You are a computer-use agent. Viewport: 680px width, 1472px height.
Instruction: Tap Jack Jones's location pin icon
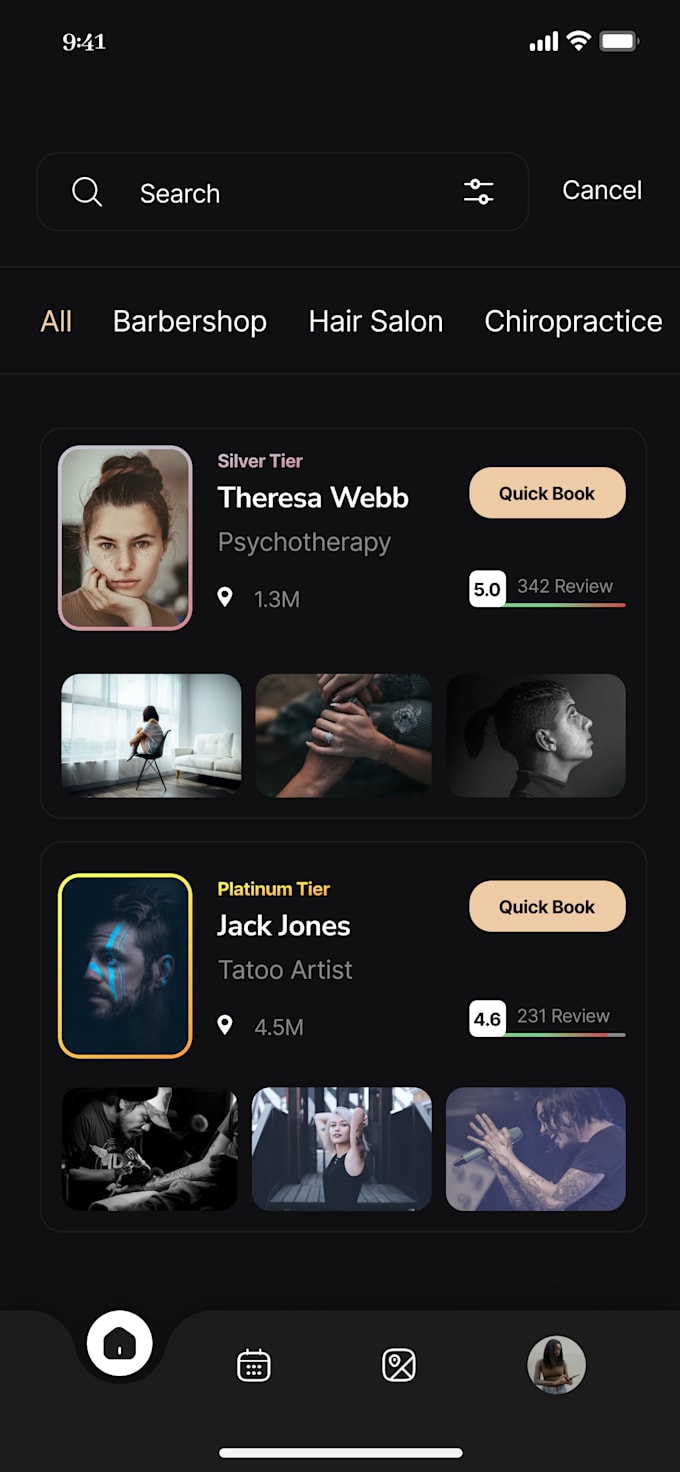point(225,1026)
